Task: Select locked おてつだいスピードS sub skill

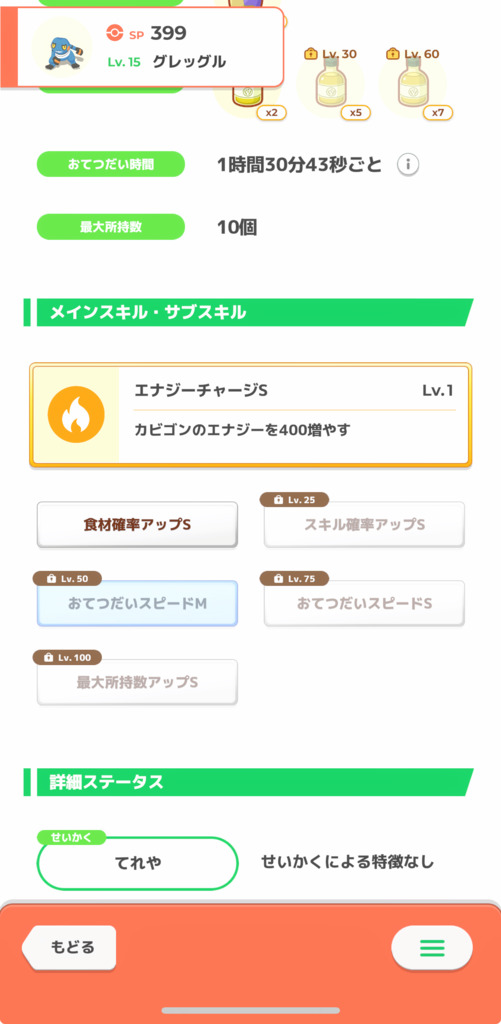Action: tap(364, 603)
